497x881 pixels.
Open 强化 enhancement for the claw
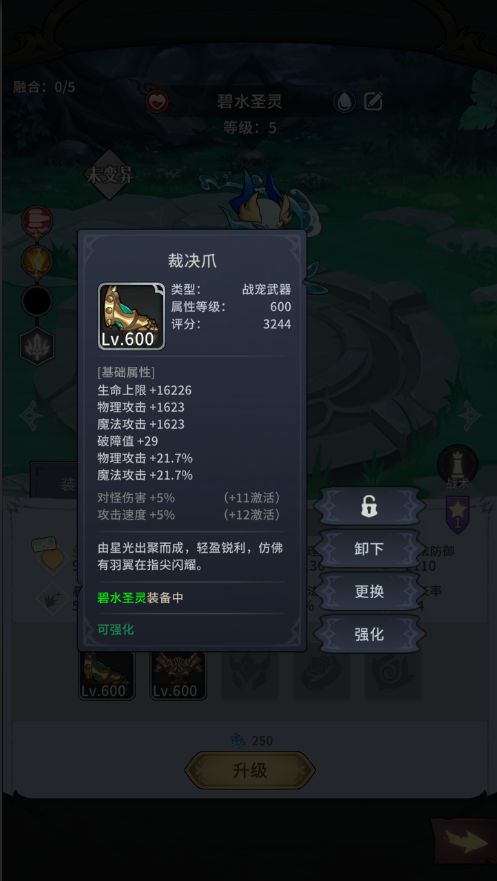369,634
